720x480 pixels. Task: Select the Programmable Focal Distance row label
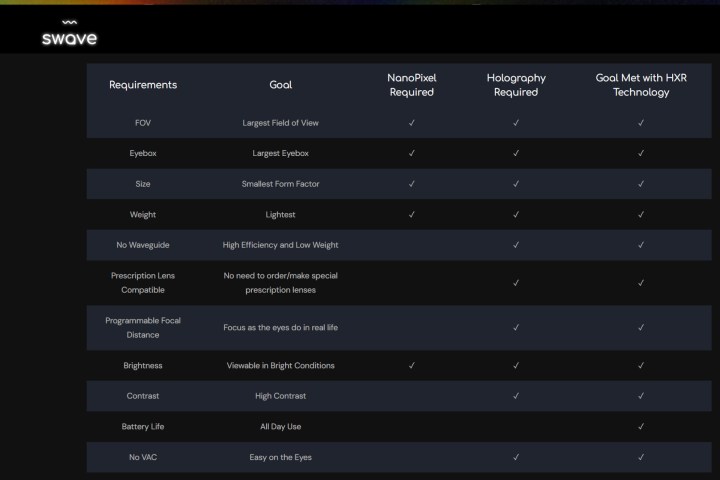pos(143,327)
